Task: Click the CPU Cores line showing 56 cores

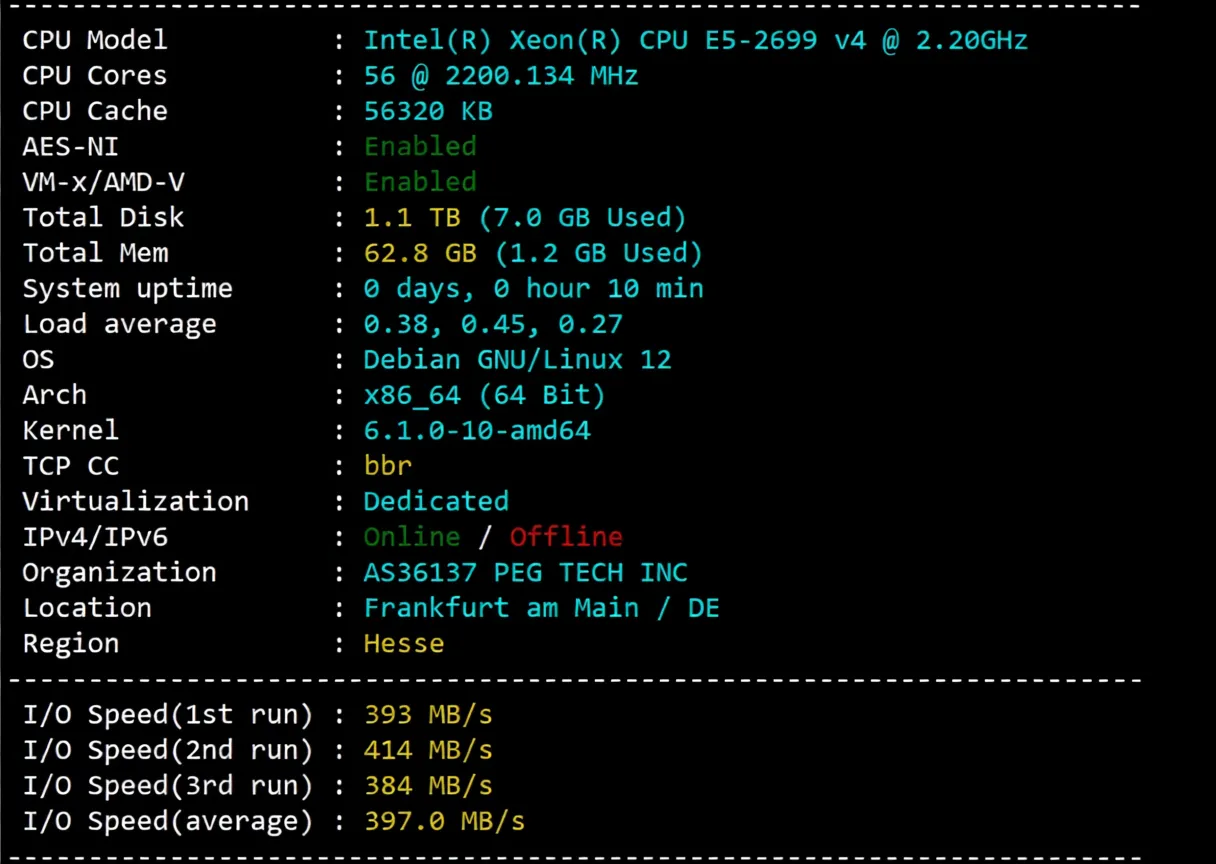Action: (x=502, y=75)
